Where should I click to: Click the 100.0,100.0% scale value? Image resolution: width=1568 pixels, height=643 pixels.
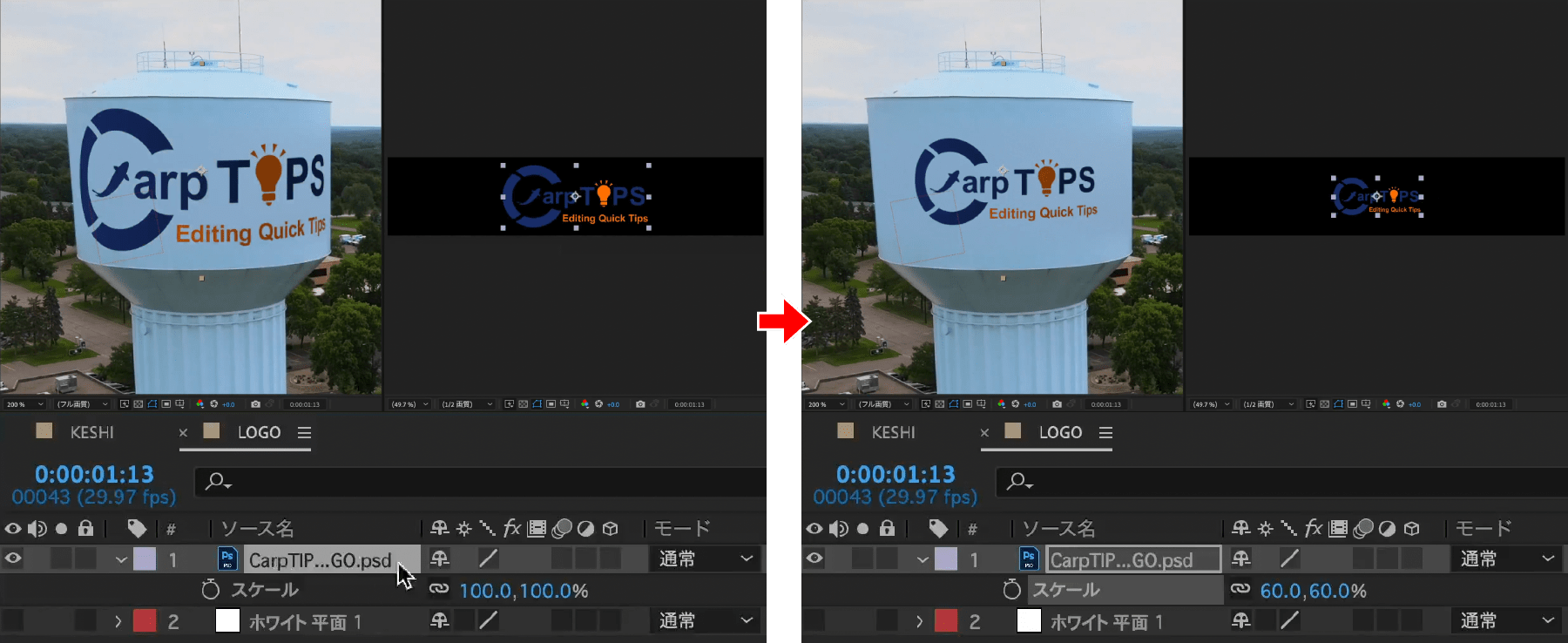point(524,591)
